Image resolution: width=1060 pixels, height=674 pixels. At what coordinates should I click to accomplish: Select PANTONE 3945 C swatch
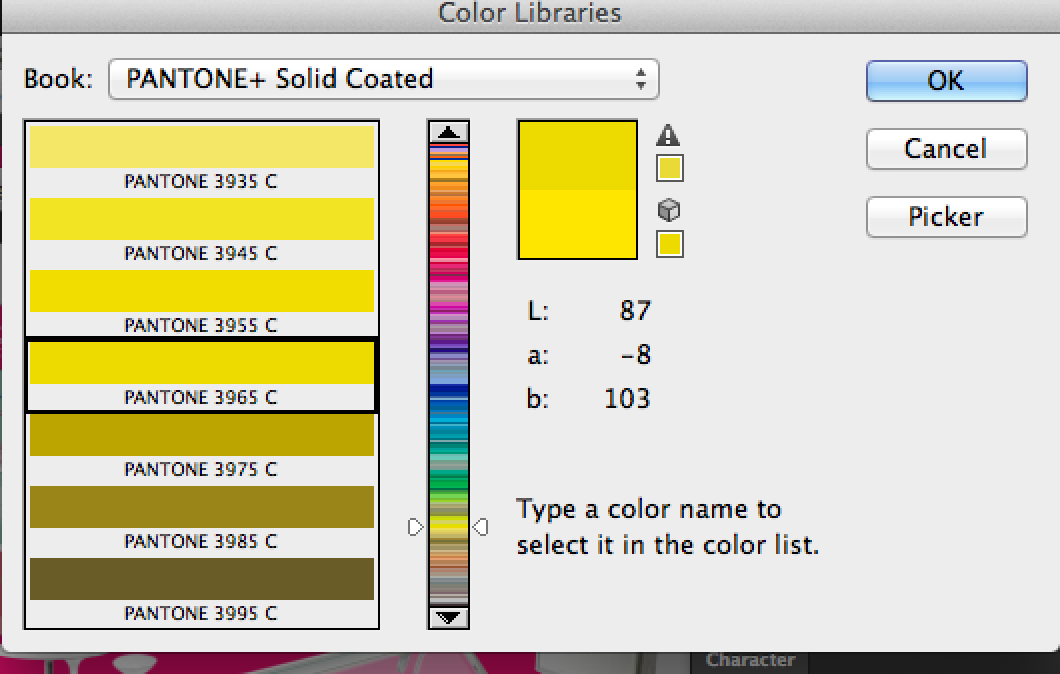(x=202, y=220)
